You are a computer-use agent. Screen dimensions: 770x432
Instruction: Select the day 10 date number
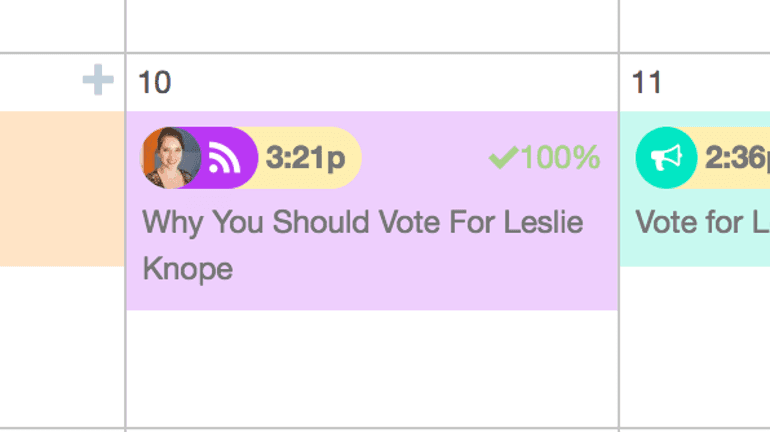(154, 82)
